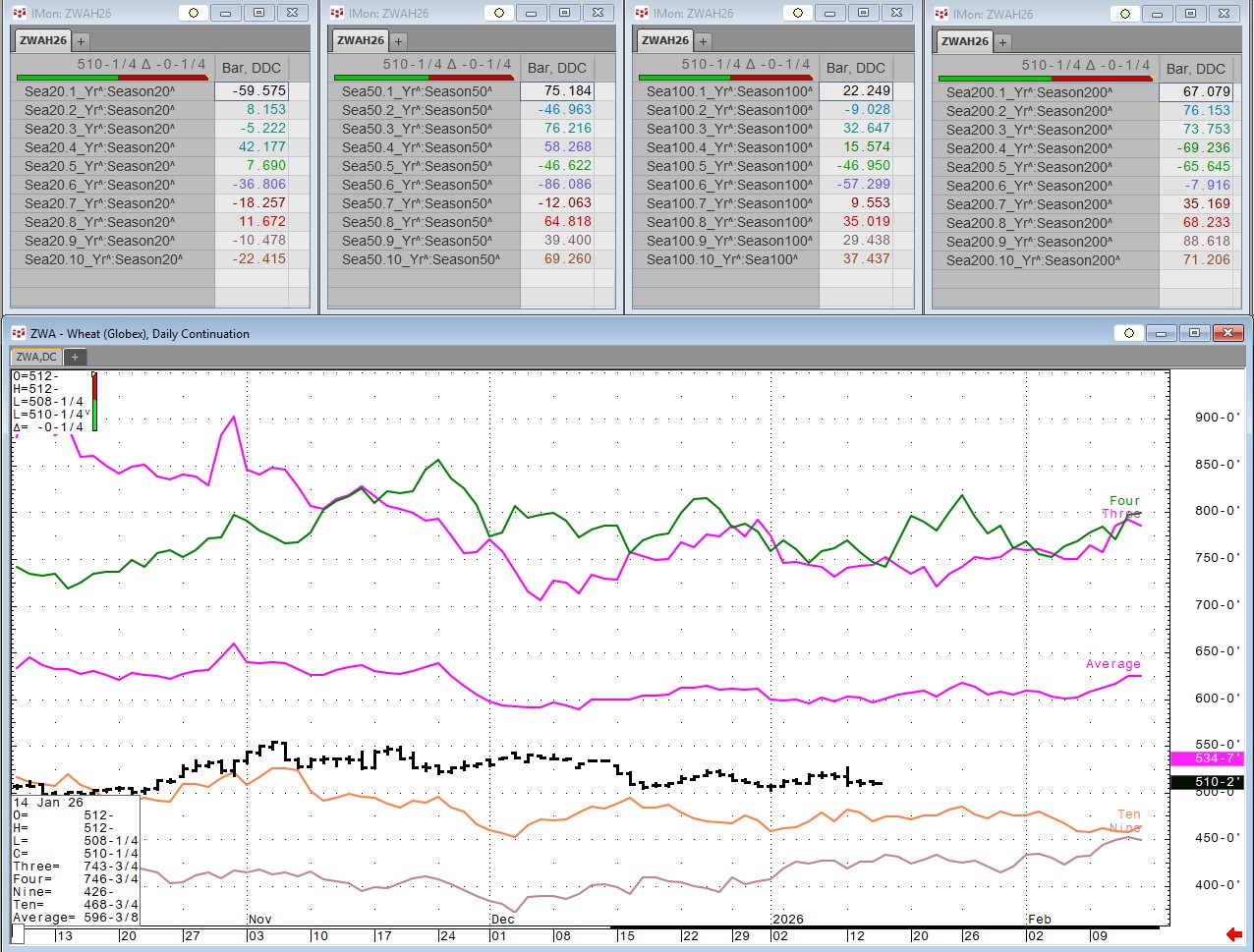Click the red arrow at chart bottom-right
This screenshot has width=1254, height=952.
(1234, 933)
